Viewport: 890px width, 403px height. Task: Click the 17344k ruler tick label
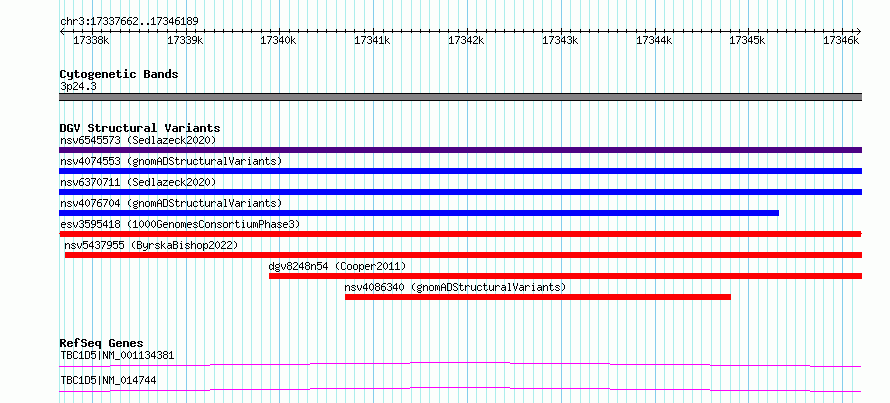pos(654,40)
